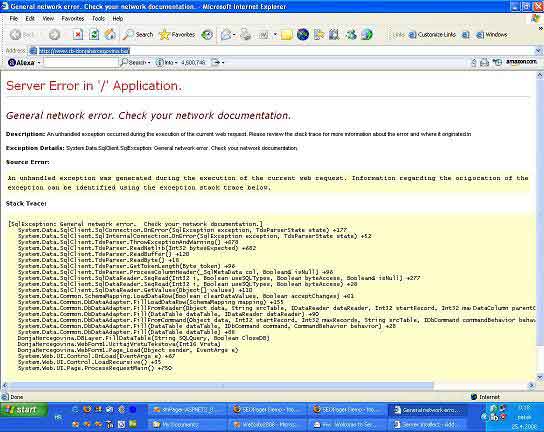544x432 pixels.
Task: Click the Firefox quick launch icon
Action: click(x=86, y=410)
